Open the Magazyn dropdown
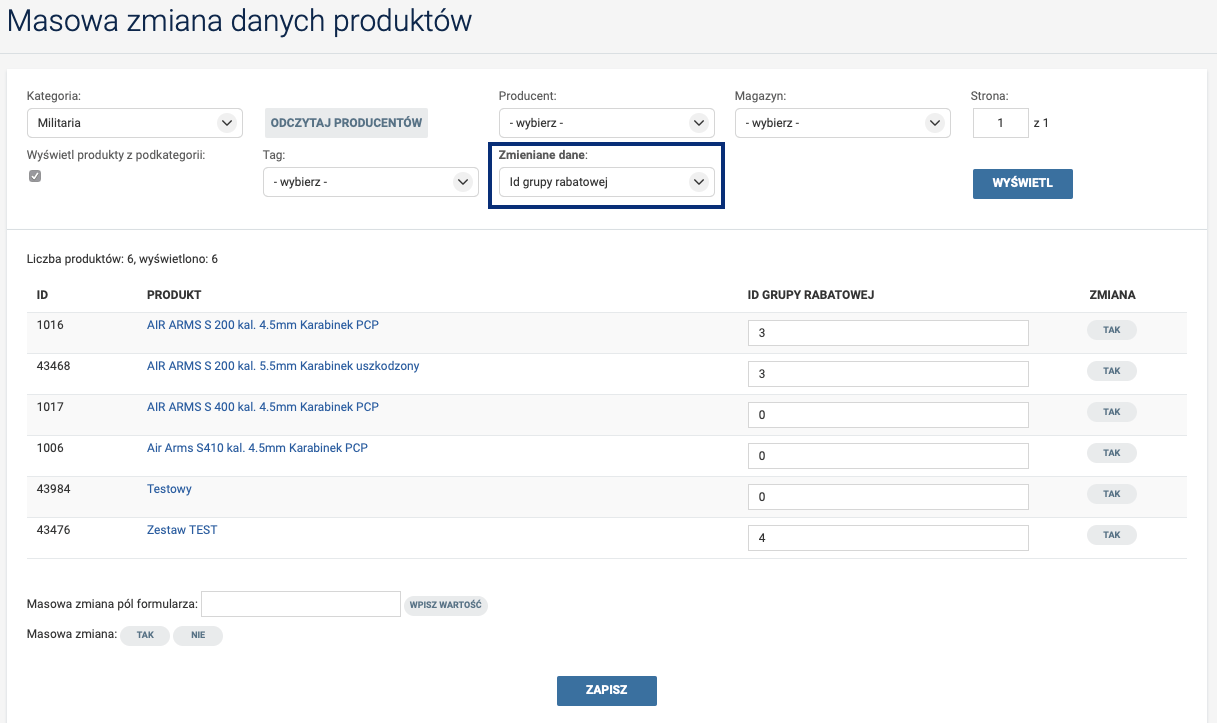The width and height of the screenshot is (1217, 723). click(842, 123)
